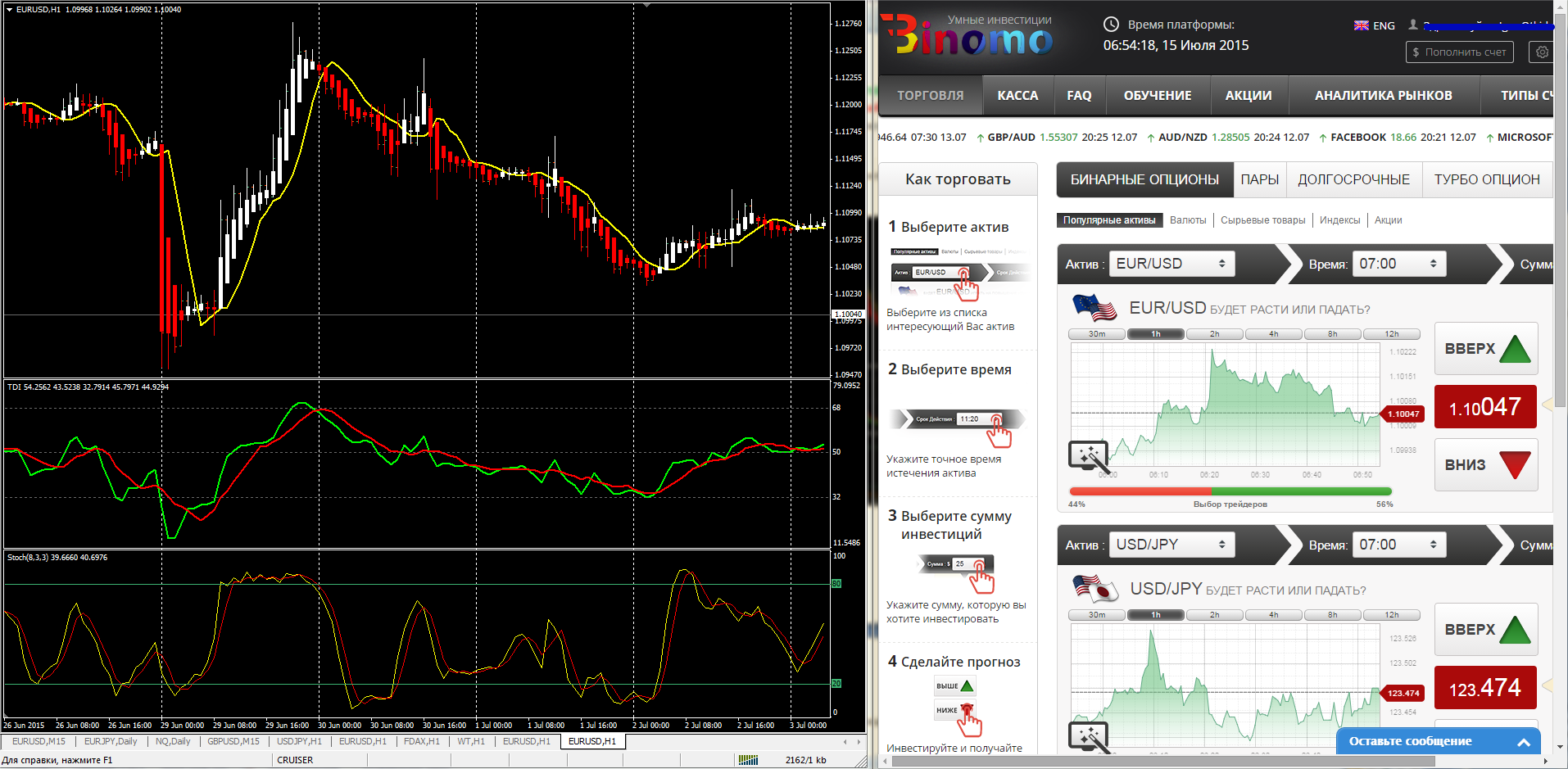Click the trader choice sentiment bar for EUR/USD
The height and width of the screenshot is (769, 1568).
1230,491
